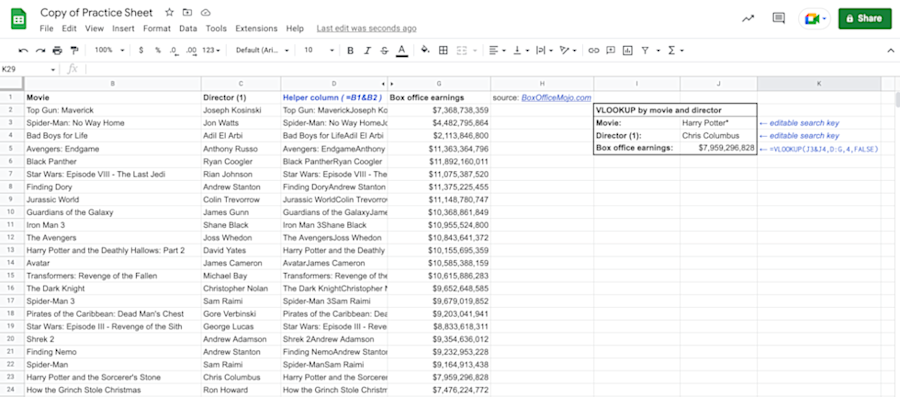Click the Share button

pyautogui.click(x=864, y=18)
